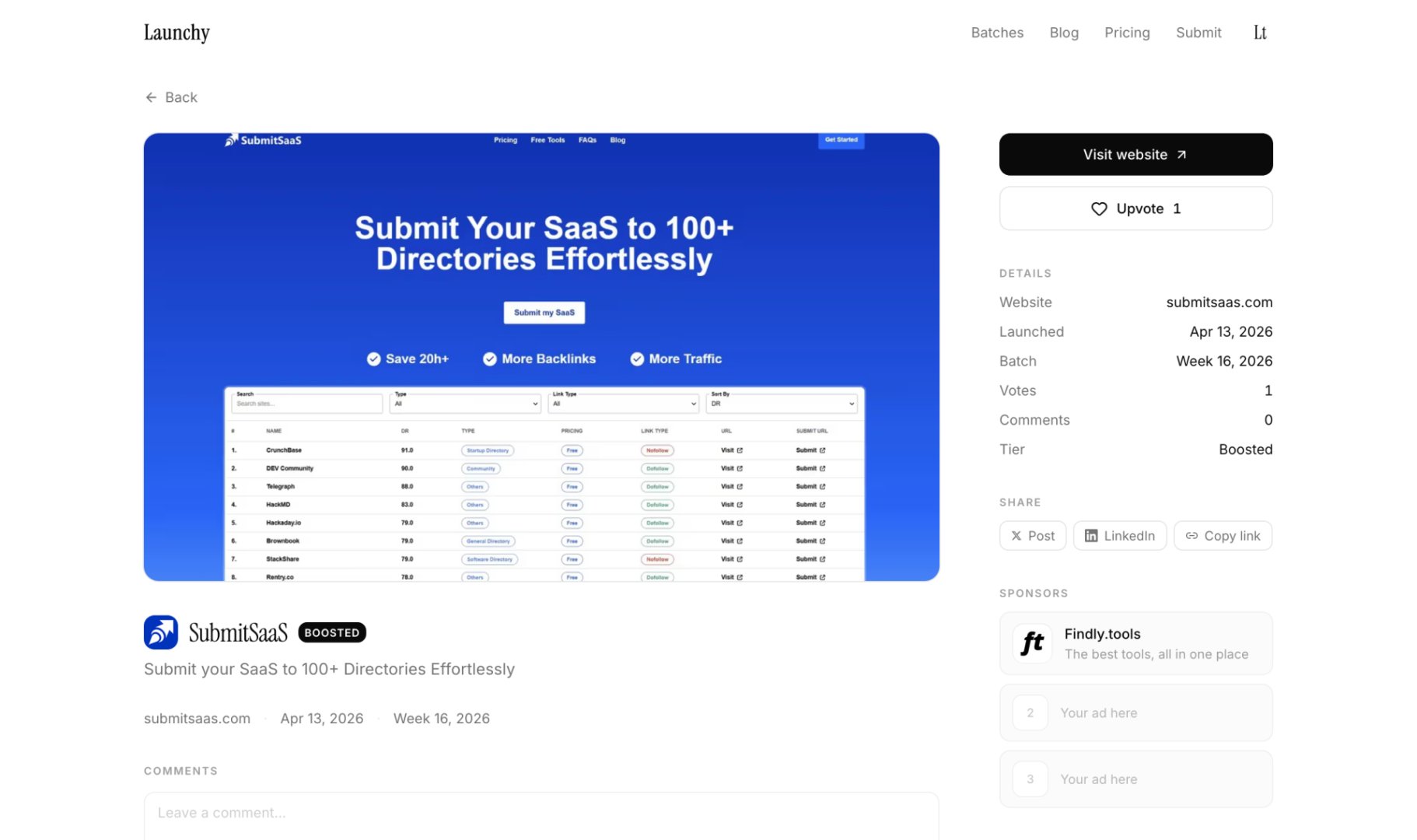Image resolution: width=1417 pixels, height=840 pixels.
Task: Click the LinkedIn share icon
Action: tap(1092, 535)
